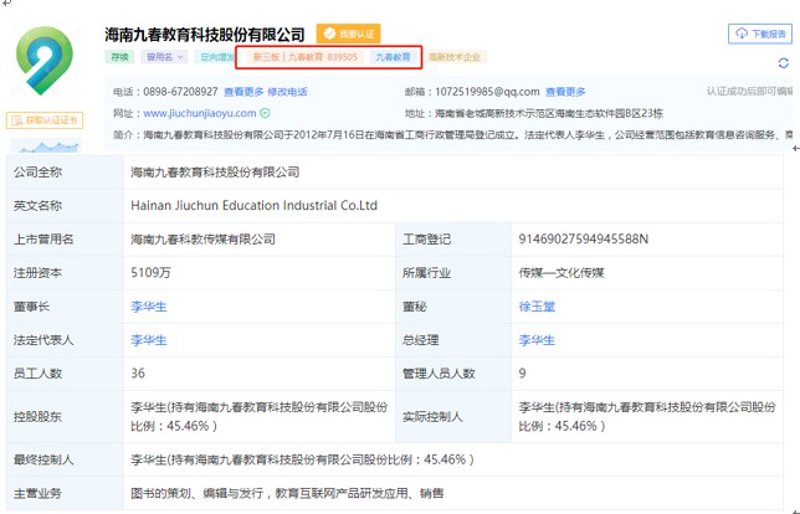Click the 实际控制人 label
This screenshot has height=514, width=800.
click(x=432, y=417)
